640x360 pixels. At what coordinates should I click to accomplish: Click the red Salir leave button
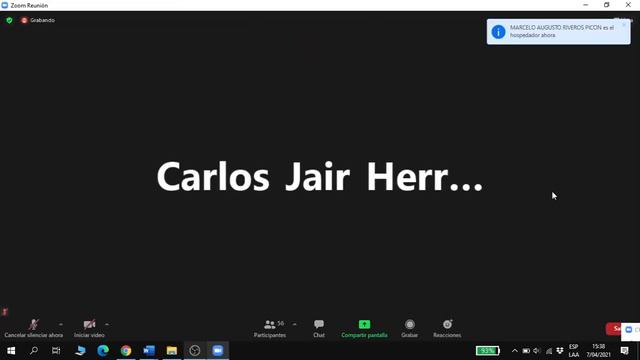click(614, 329)
